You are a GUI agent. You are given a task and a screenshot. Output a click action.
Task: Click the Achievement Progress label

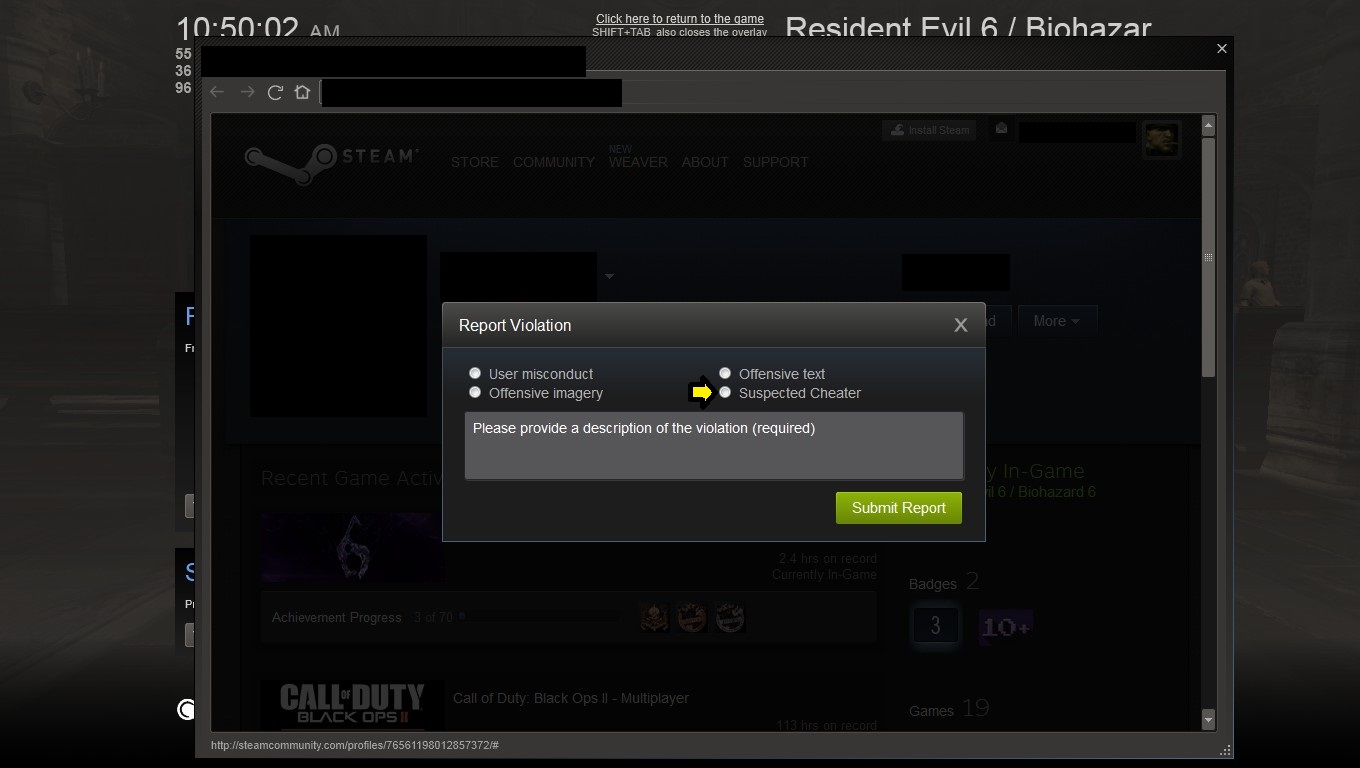[x=336, y=617]
